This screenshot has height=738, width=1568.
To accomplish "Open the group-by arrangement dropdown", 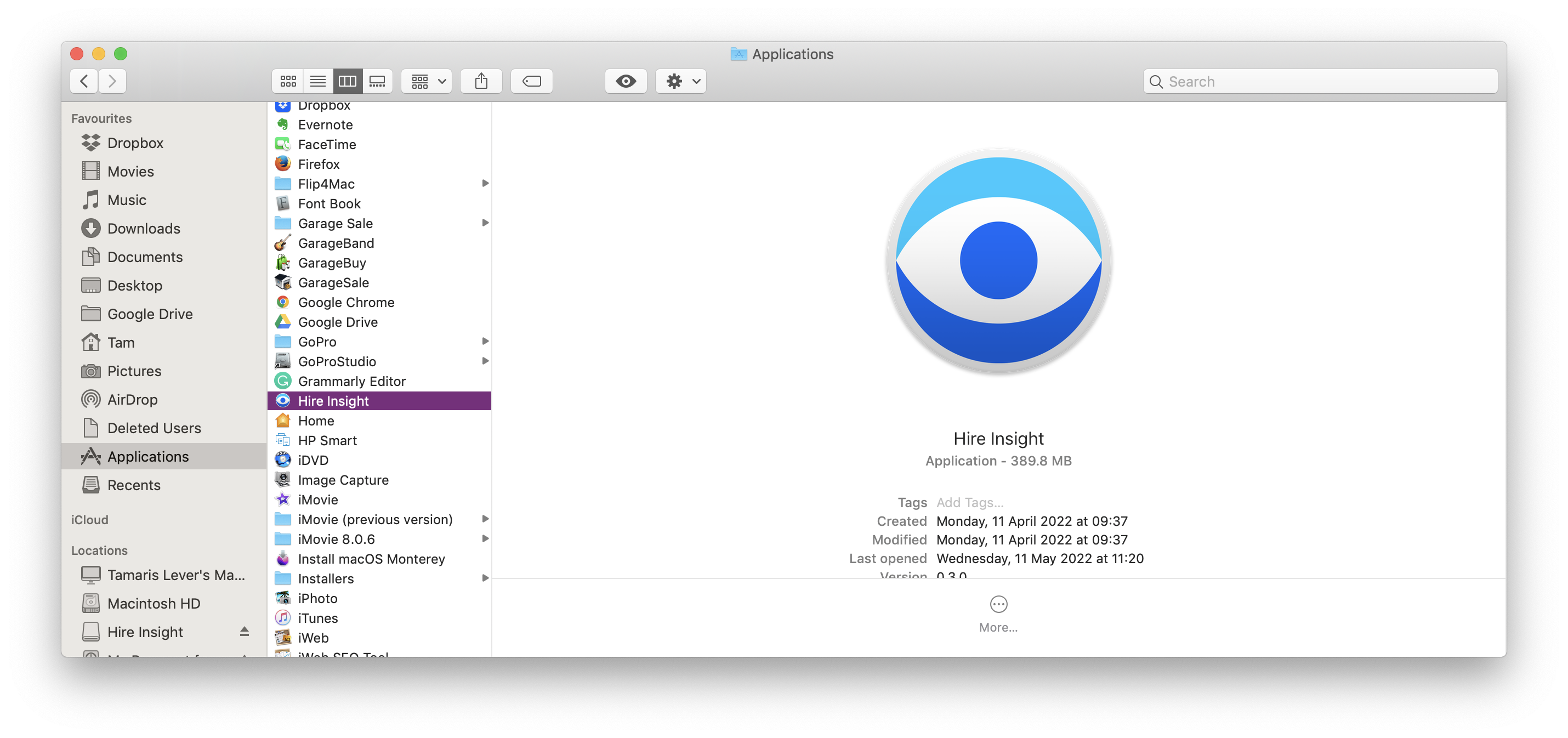I will tap(427, 81).
